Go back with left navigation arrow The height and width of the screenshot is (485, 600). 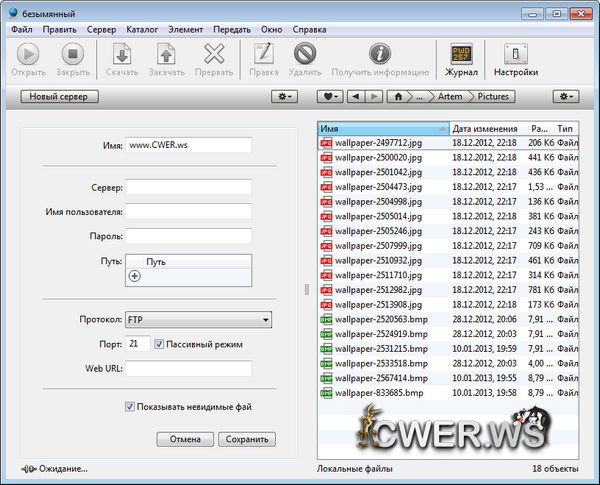(x=356, y=96)
